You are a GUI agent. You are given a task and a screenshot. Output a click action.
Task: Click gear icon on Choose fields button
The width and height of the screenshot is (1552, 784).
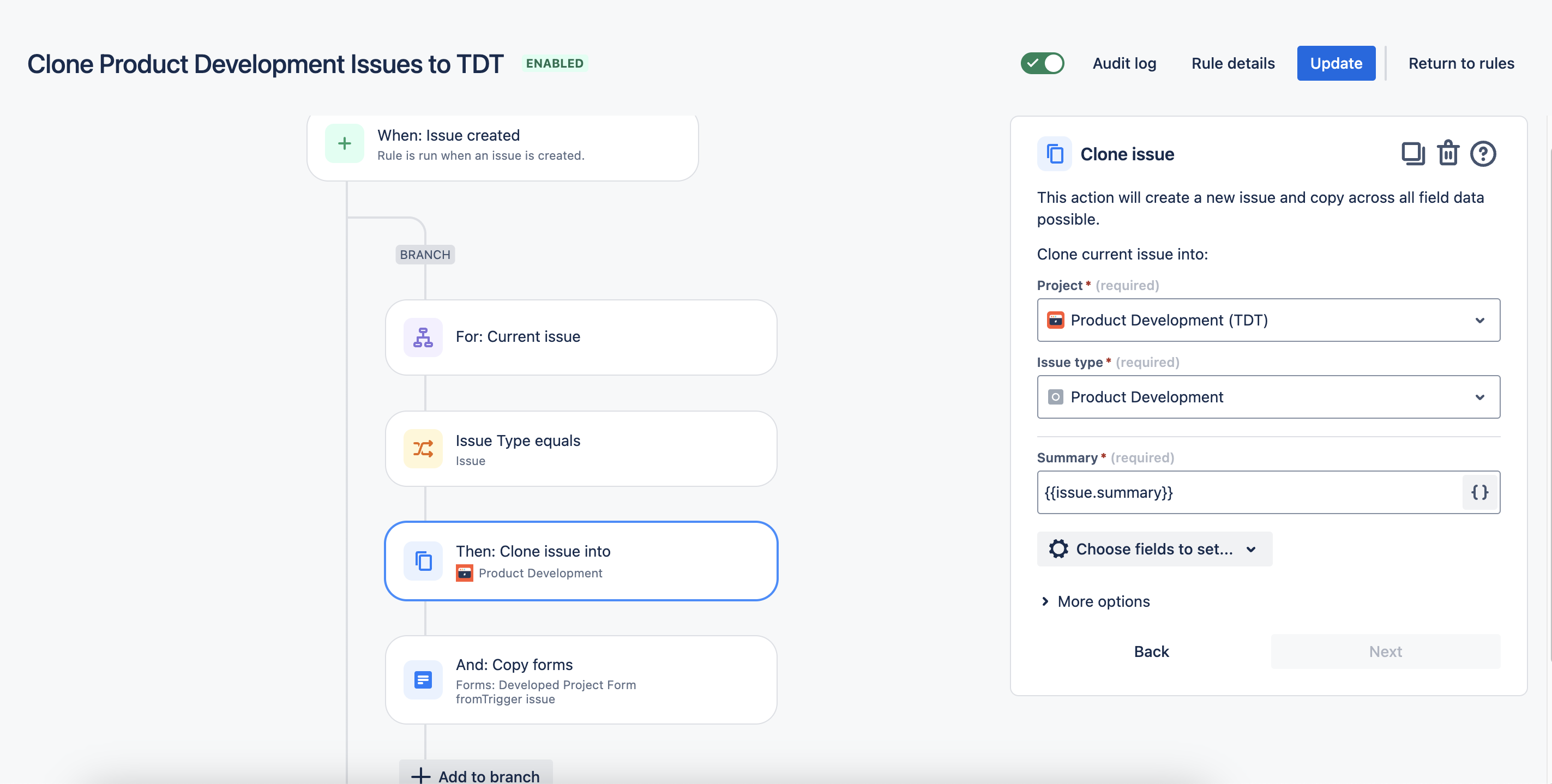click(x=1058, y=548)
